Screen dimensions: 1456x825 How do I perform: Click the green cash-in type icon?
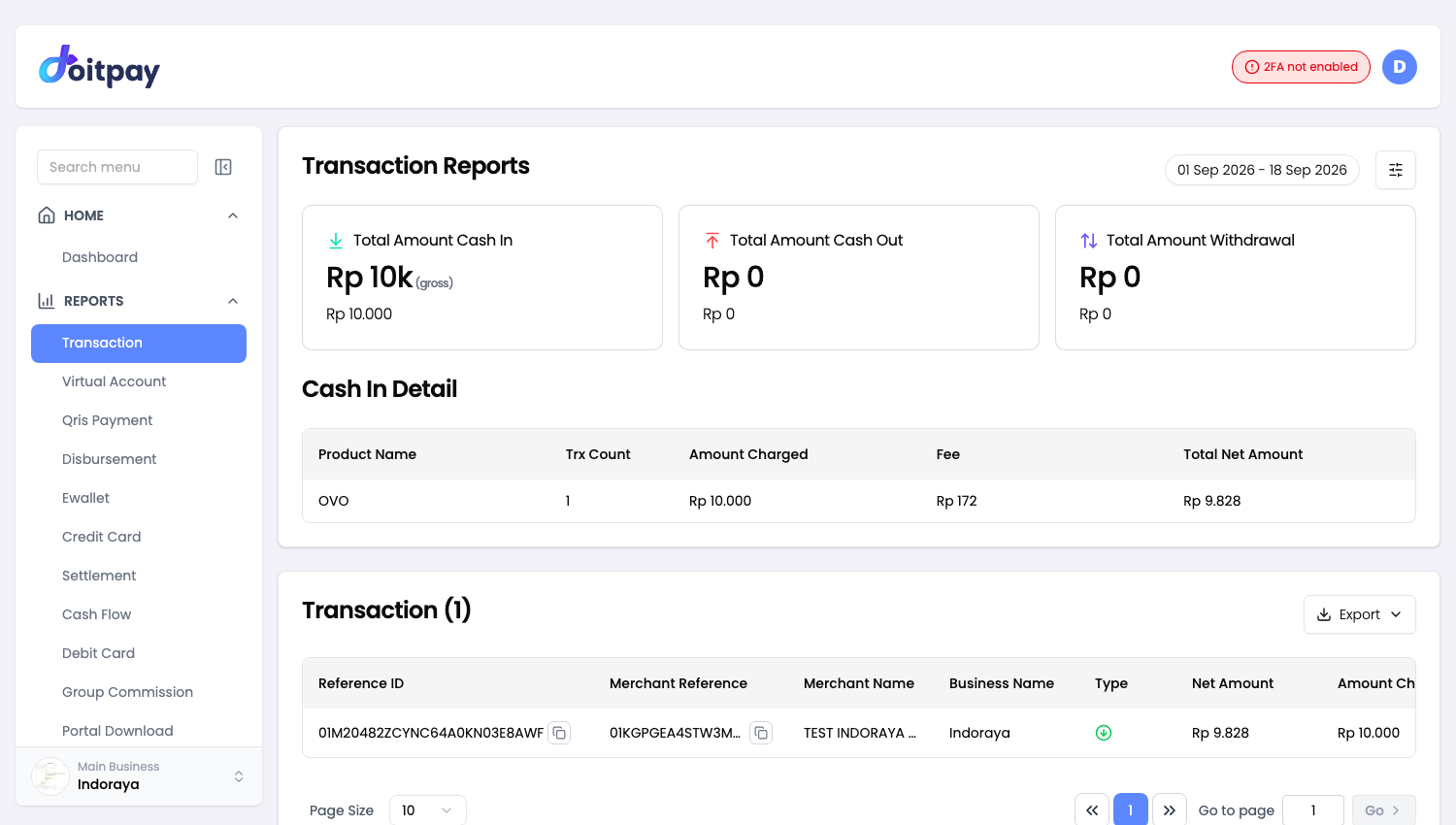click(x=1104, y=733)
